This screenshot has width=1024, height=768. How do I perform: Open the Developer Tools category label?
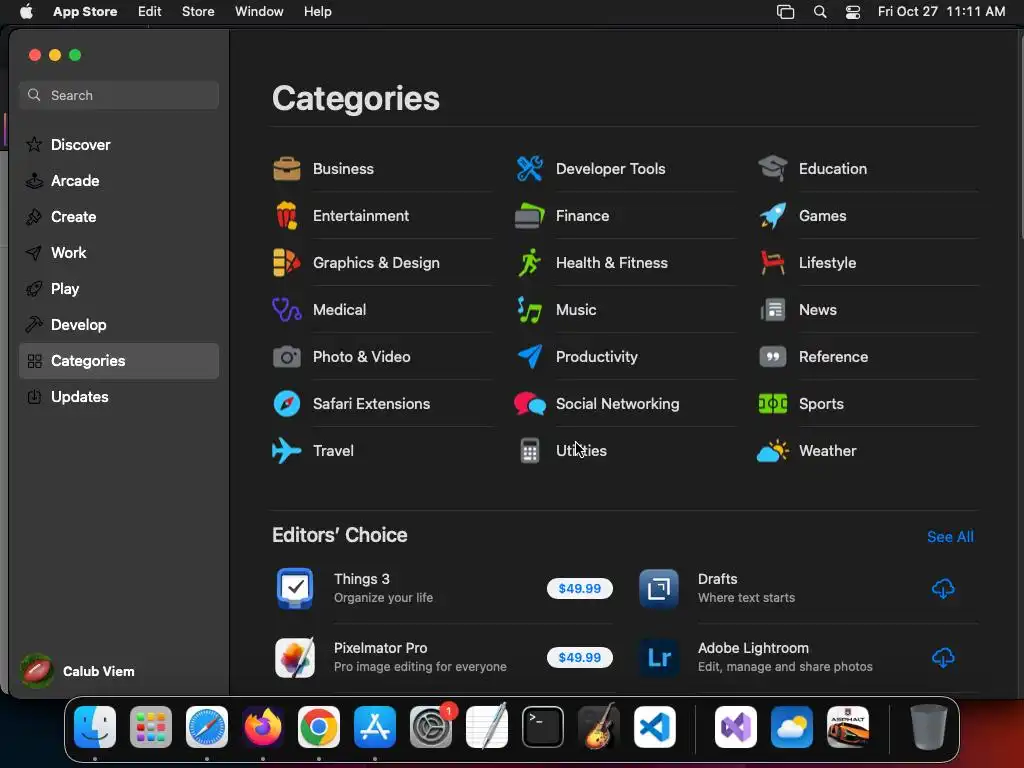(611, 168)
